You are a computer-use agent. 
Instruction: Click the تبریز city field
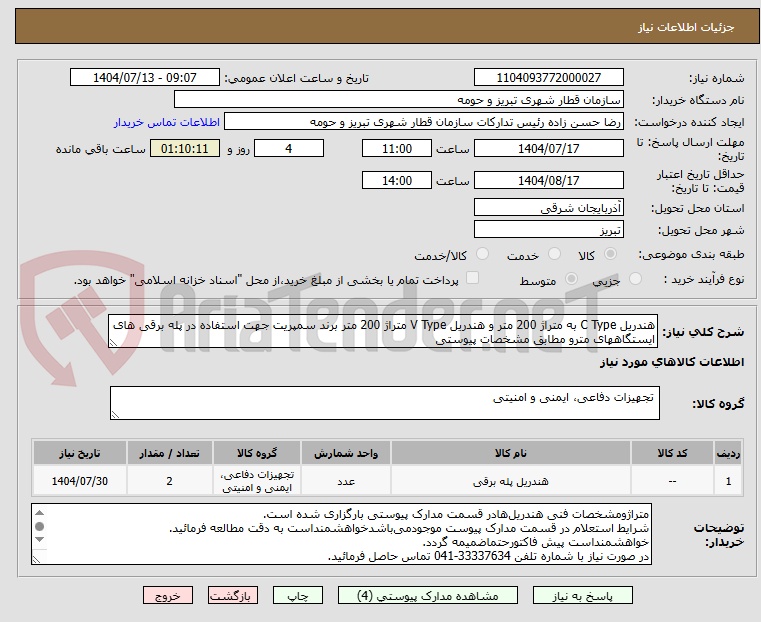tap(548, 229)
